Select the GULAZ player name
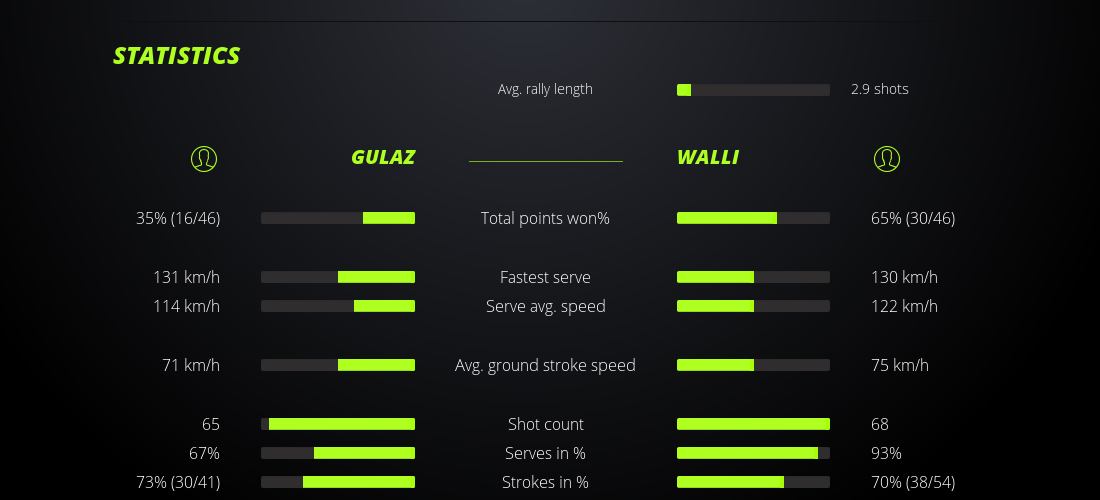 [383, 157]
